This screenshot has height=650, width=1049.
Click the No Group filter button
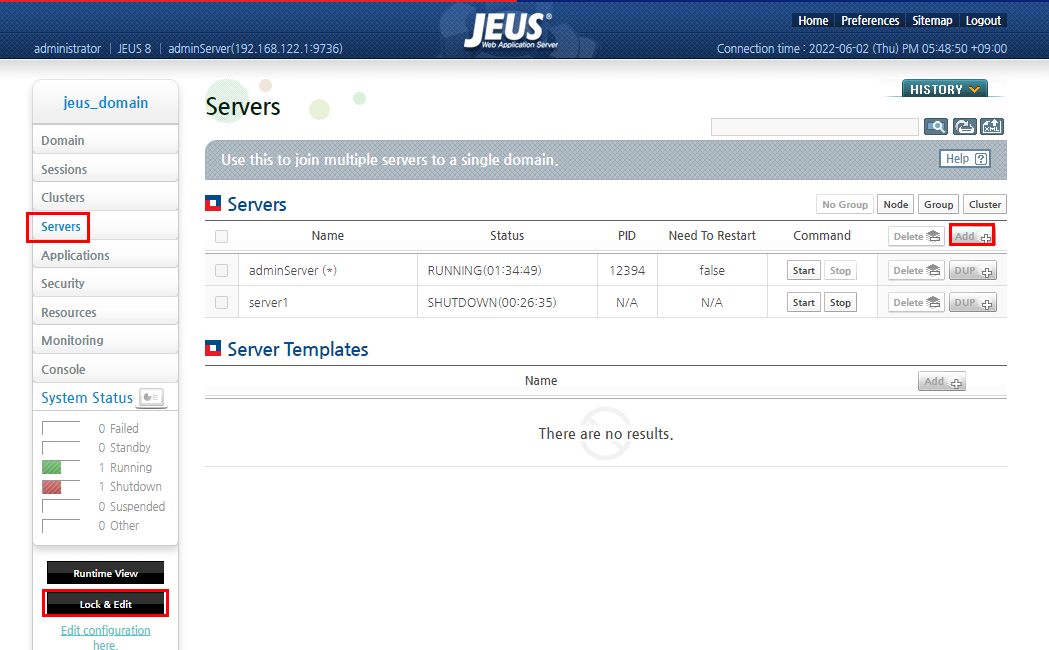click(x=844, y=204)
